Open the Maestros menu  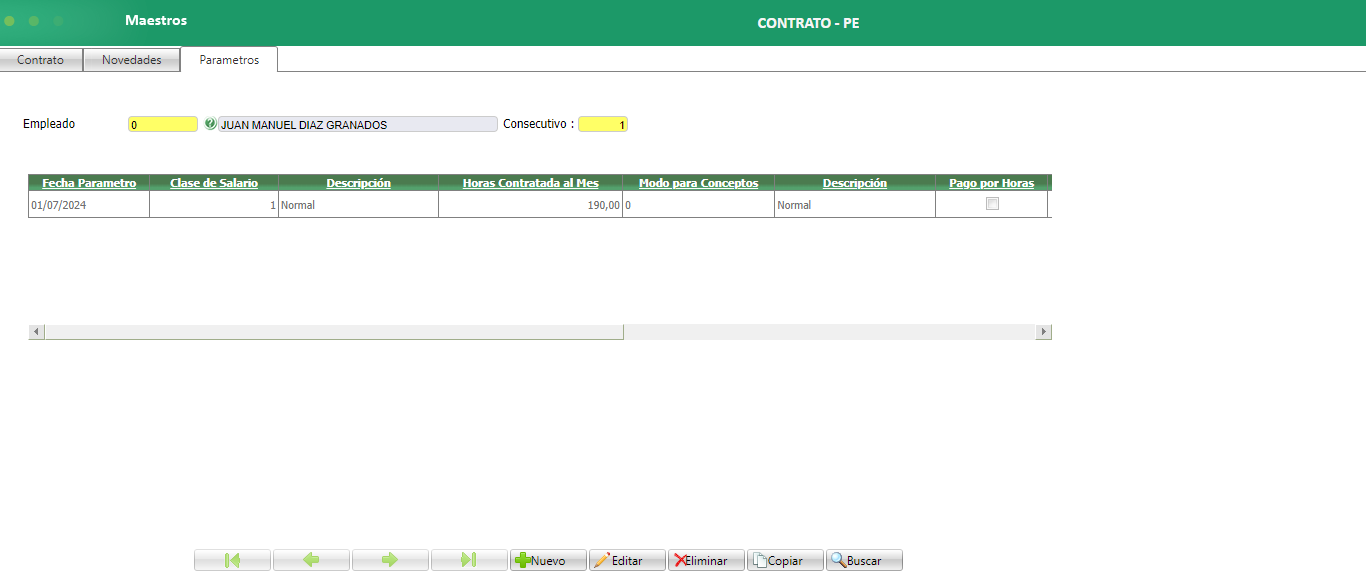[156, 20]
